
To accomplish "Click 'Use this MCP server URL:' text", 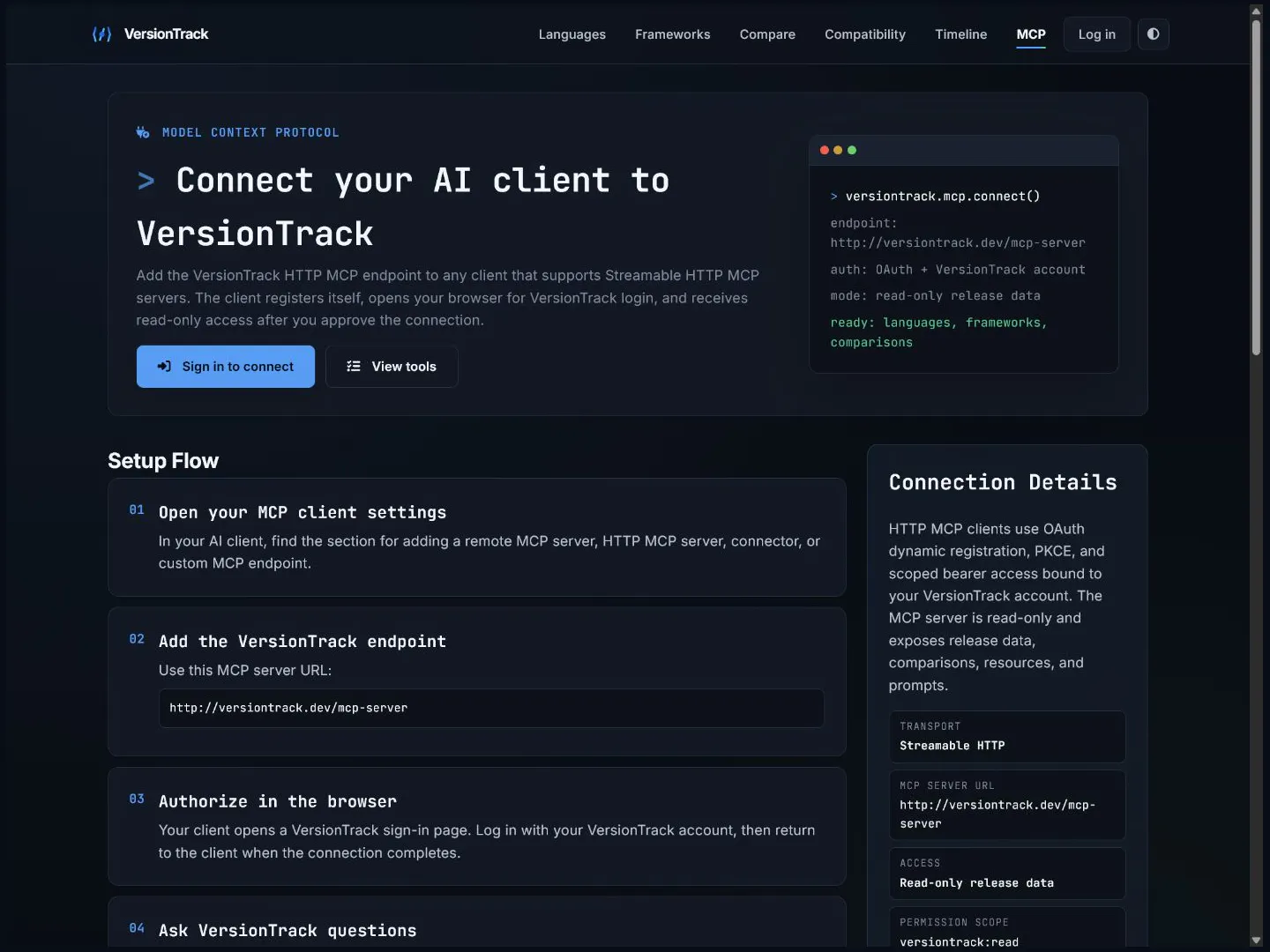I will point(245,670).
